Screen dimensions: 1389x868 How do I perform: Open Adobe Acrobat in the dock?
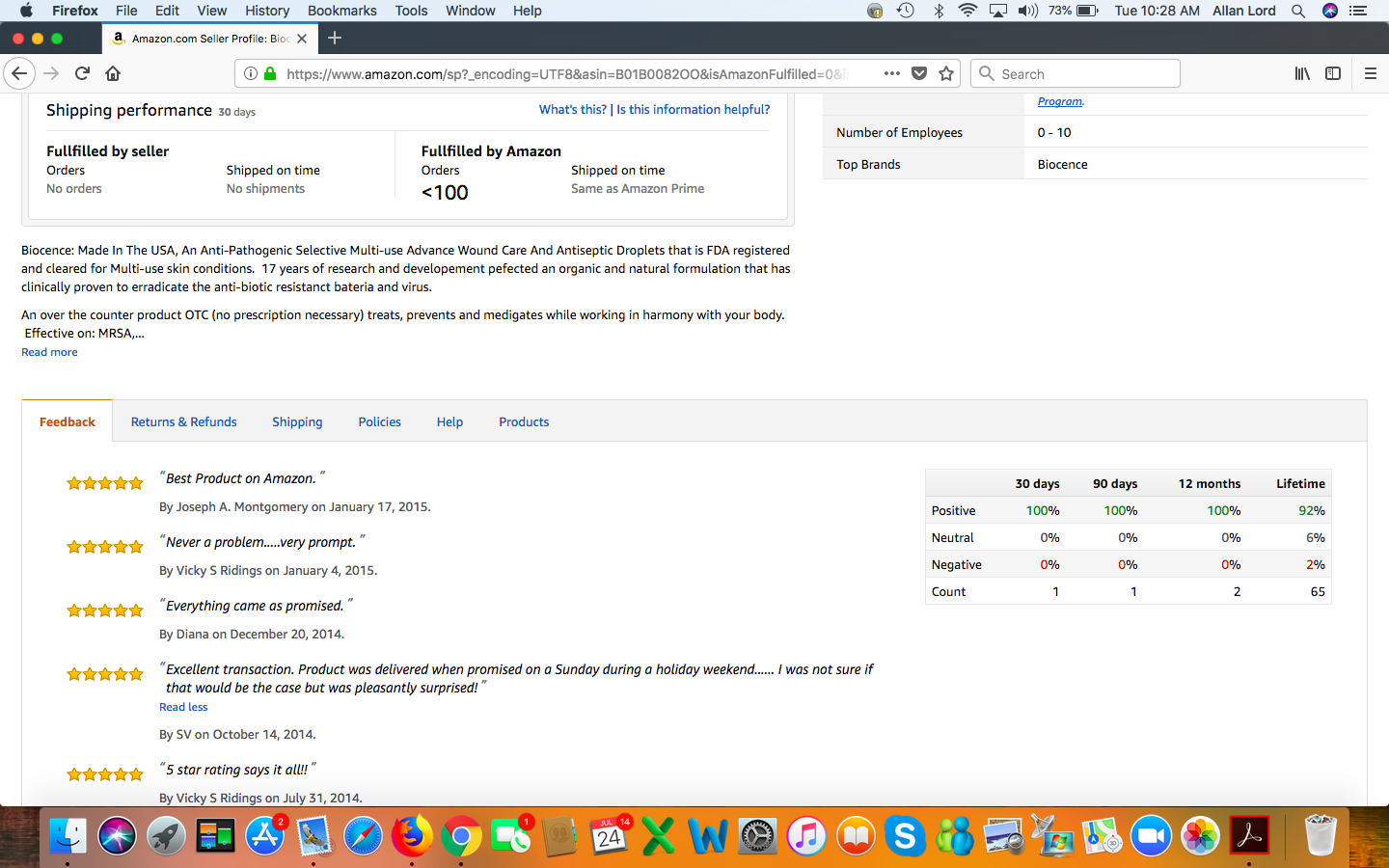(1249, 836)
